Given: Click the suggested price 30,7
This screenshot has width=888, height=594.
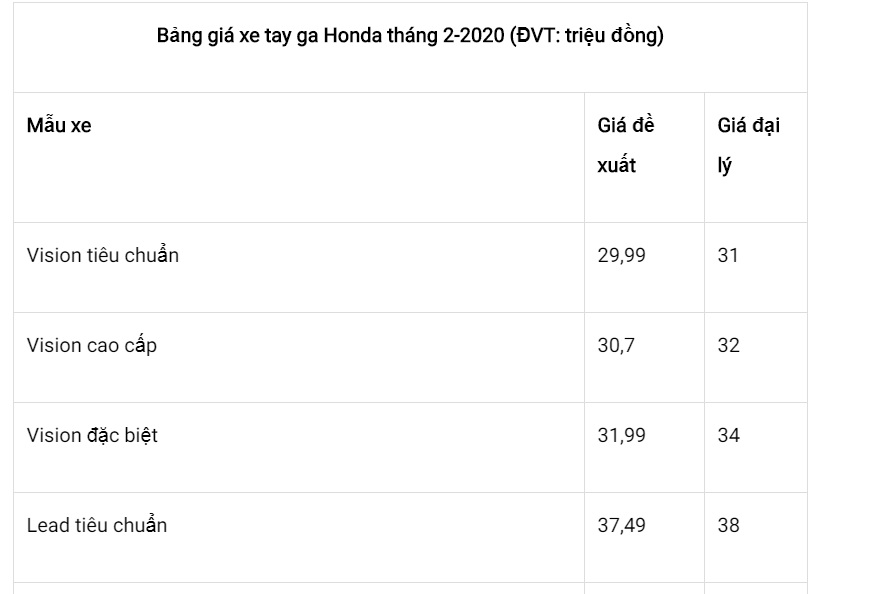Looking at the screenshot, I should [x=617, y=345].
